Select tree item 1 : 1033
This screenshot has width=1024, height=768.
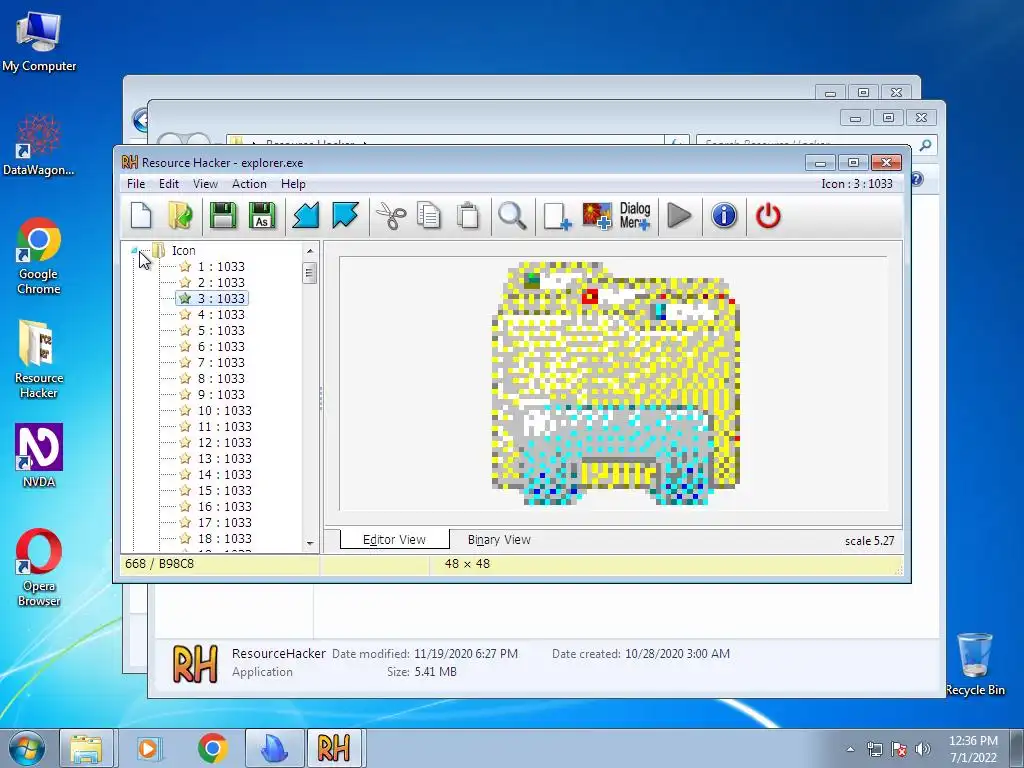coord(221,266)
